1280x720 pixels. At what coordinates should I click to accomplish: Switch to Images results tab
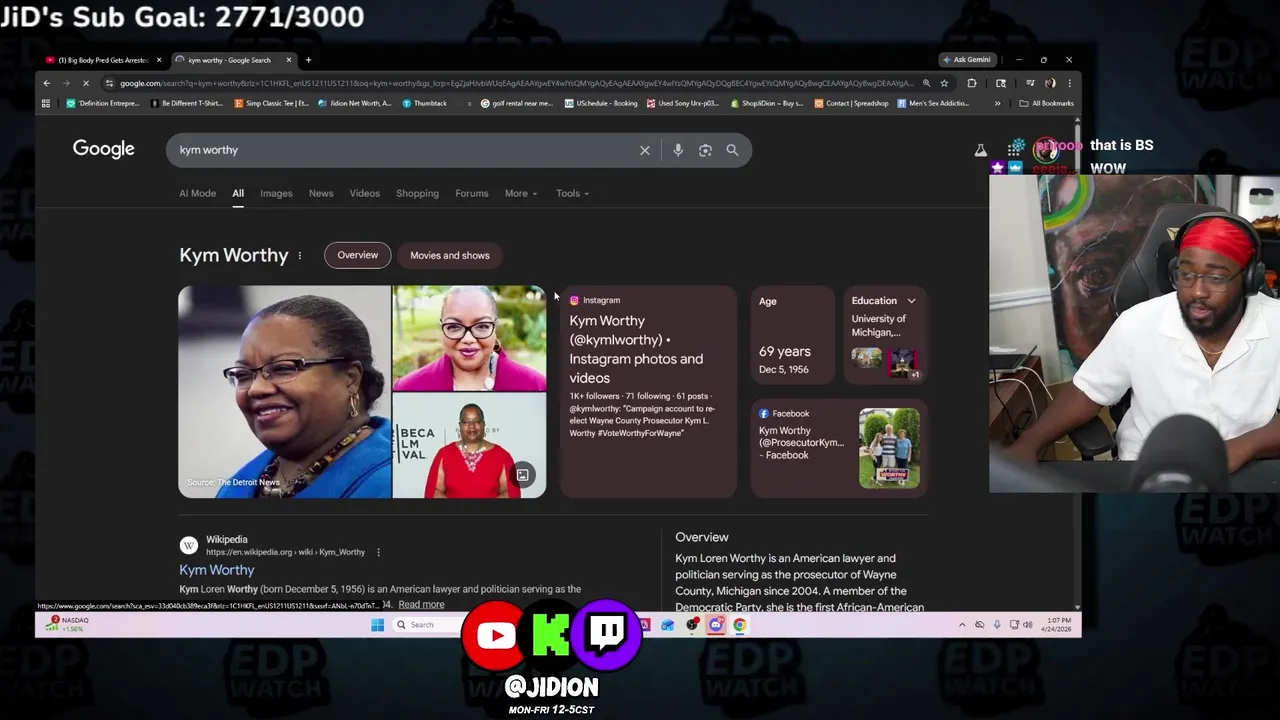click(276, 193)
